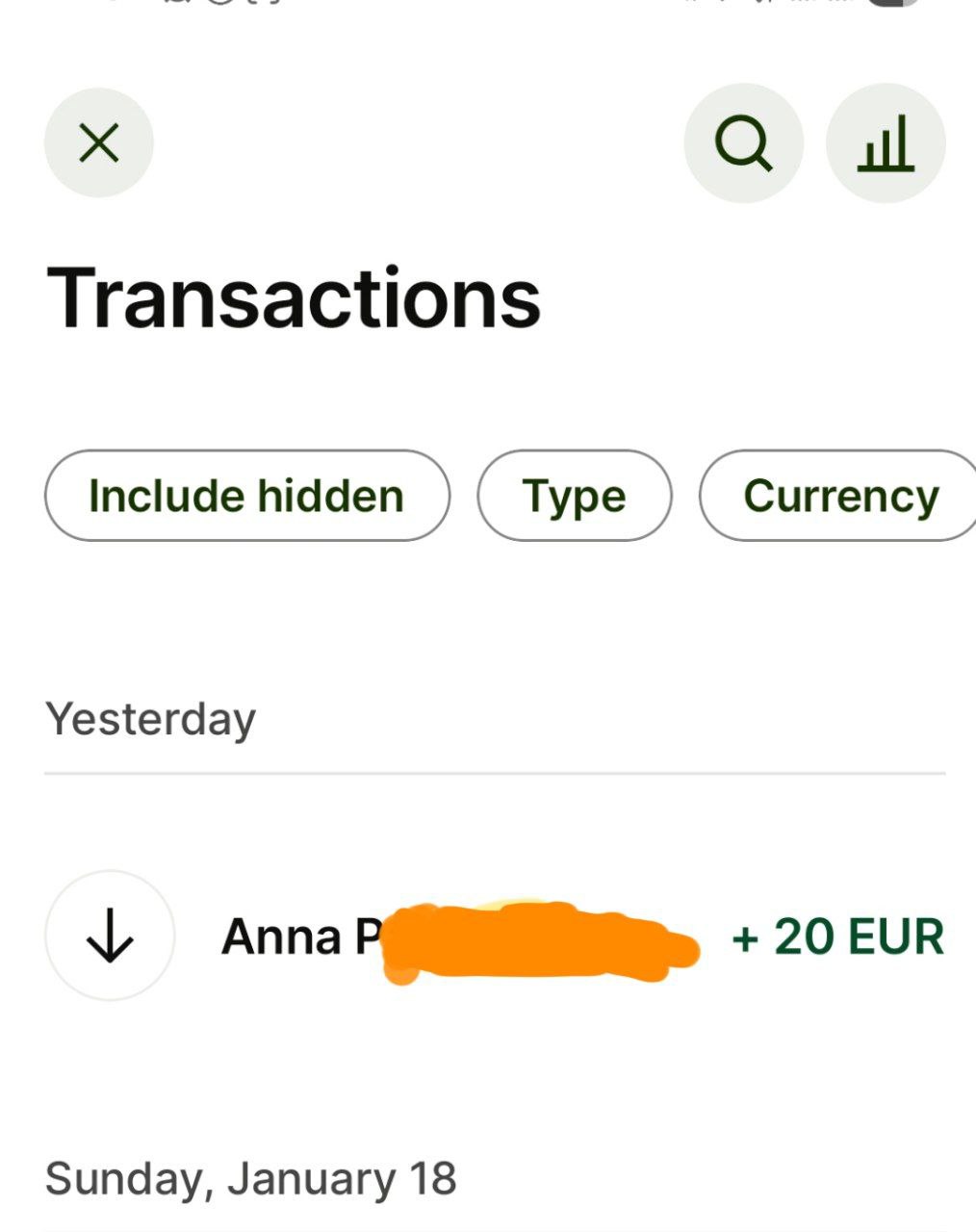
Task: Tap the divider line under Yesterday
Action: 495,773
